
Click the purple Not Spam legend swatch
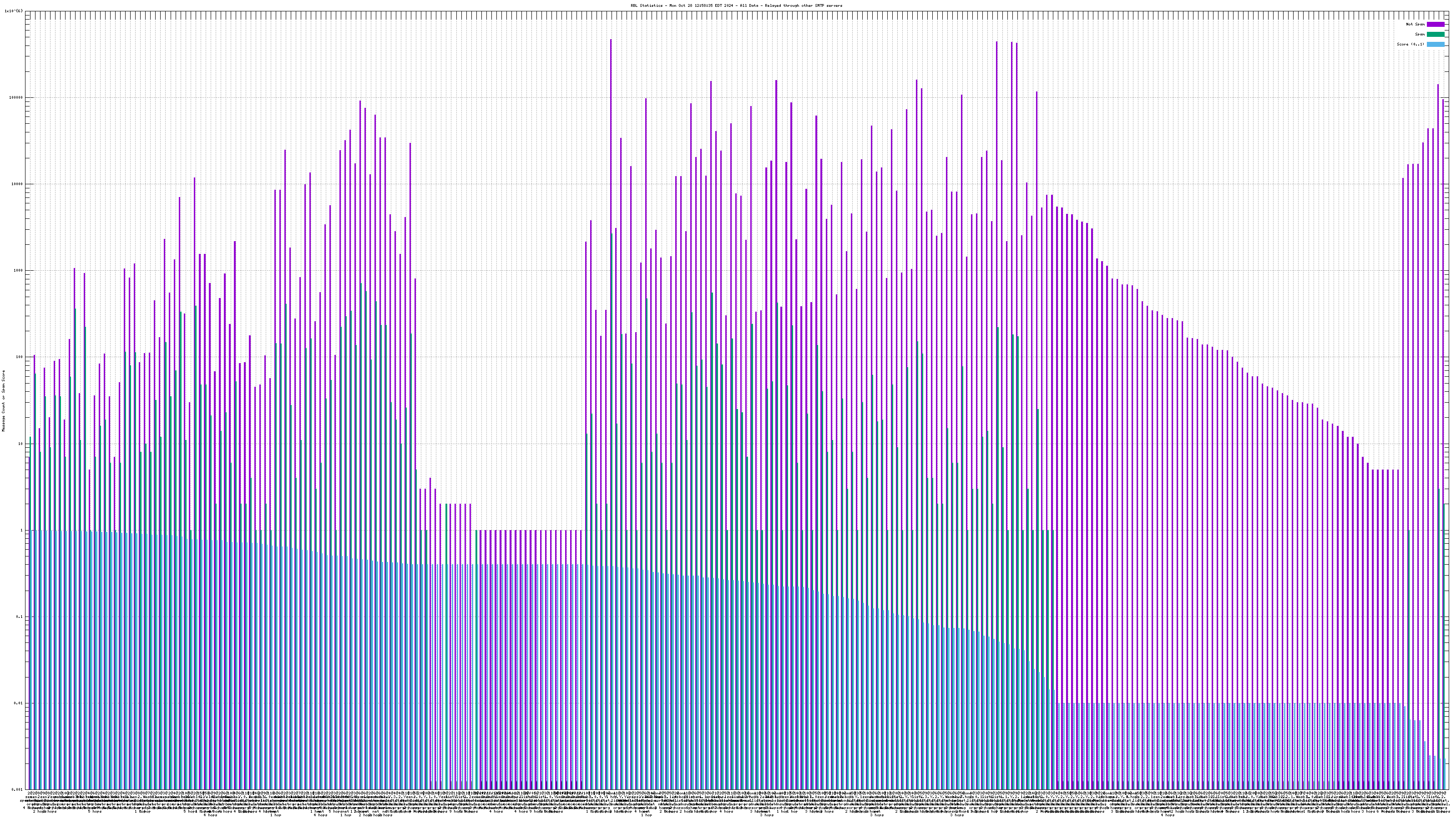1435,24
